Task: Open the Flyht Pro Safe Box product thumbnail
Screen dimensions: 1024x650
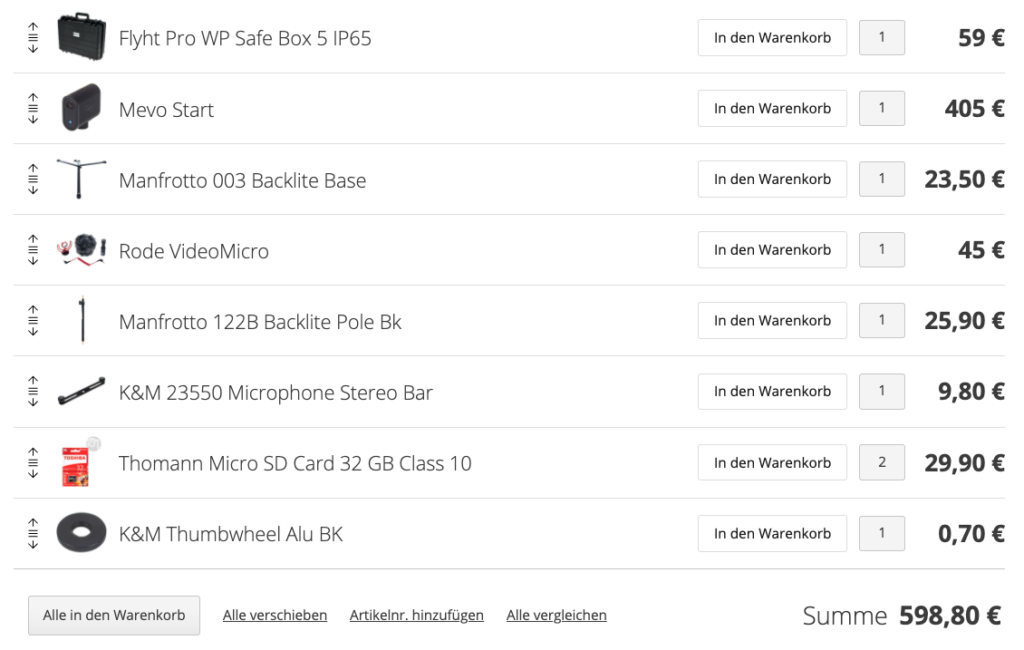Action: click(81, 37)
